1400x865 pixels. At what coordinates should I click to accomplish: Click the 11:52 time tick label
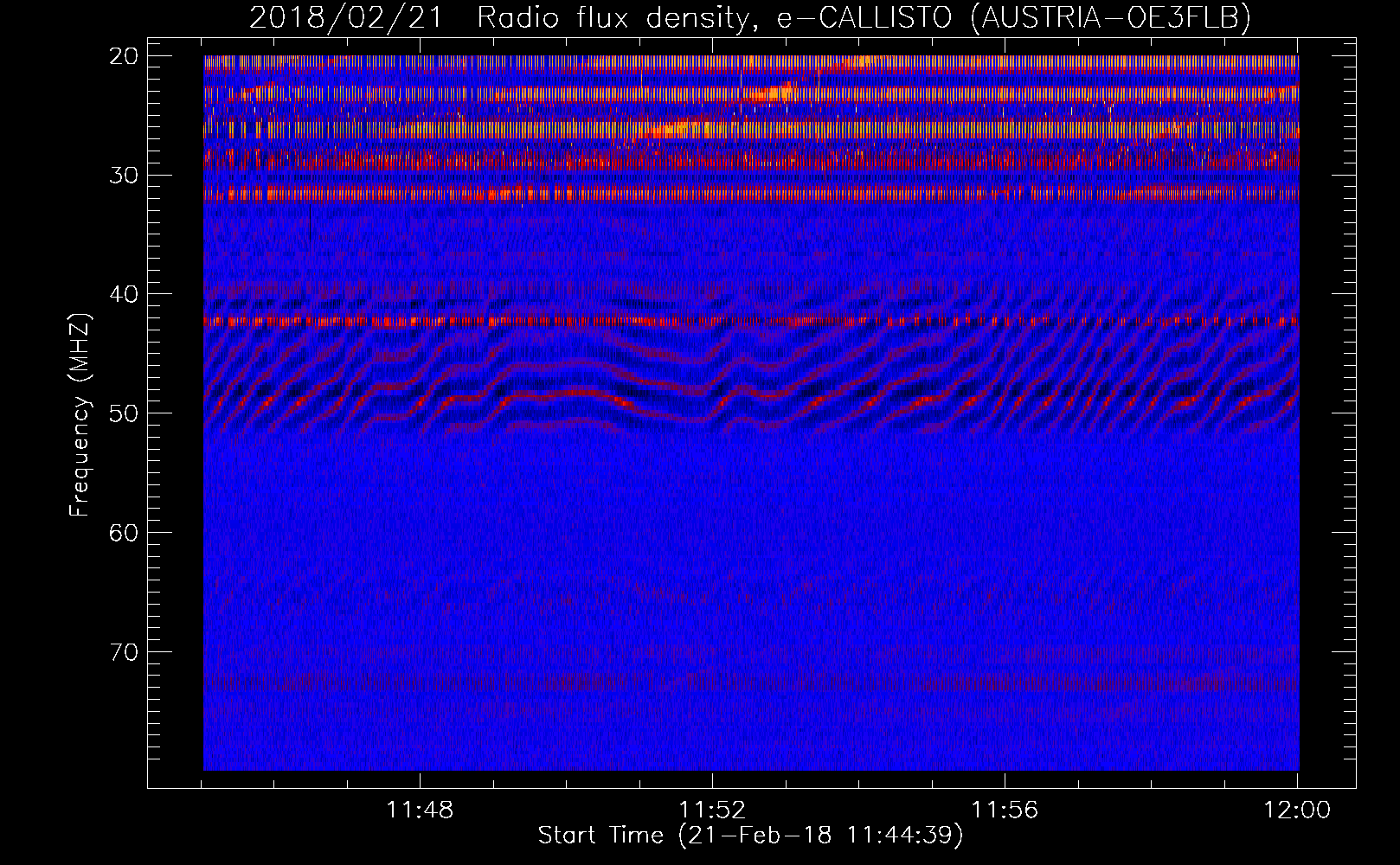pos(712,811)
